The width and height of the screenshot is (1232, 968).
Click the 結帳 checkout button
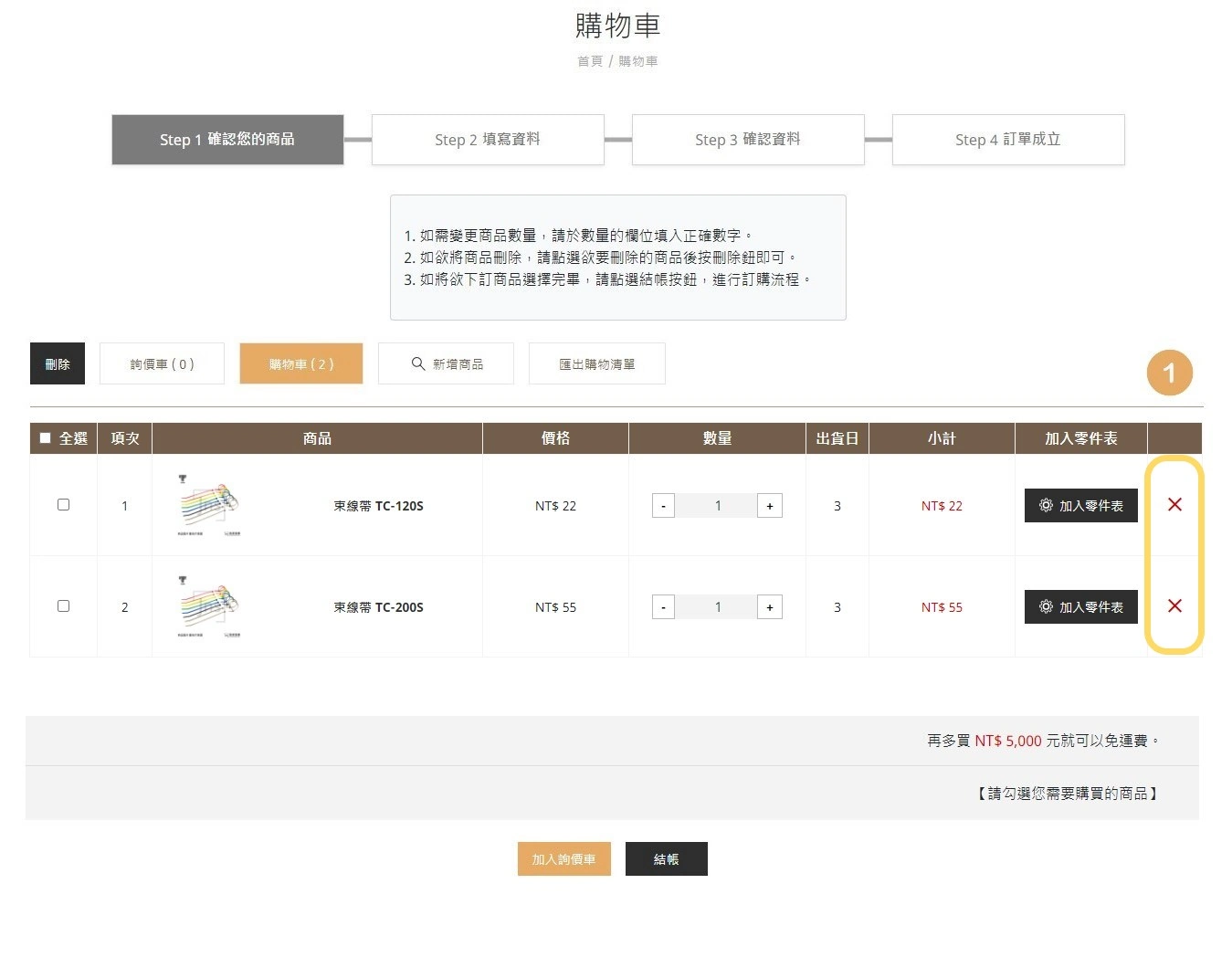(666, 858)
